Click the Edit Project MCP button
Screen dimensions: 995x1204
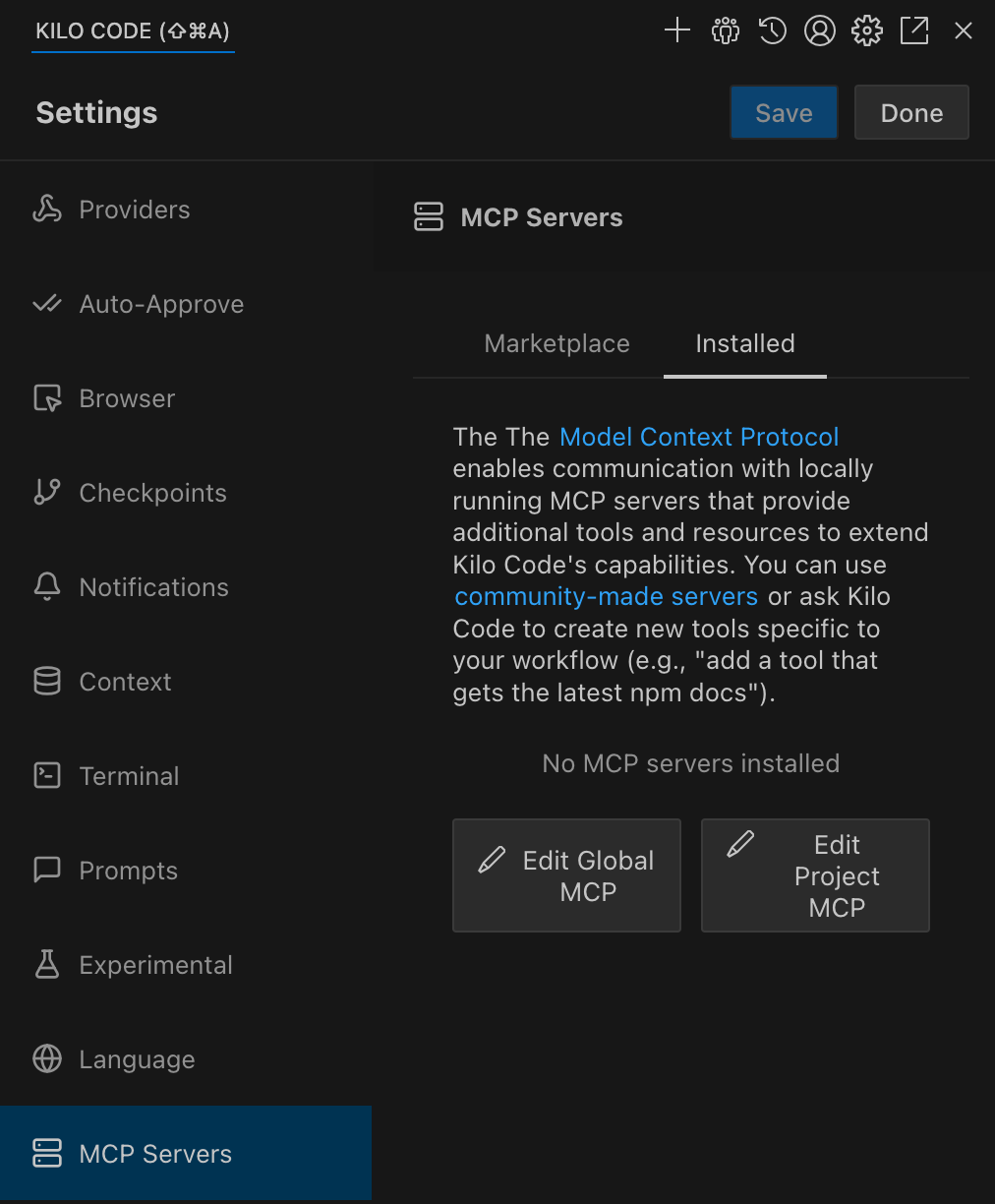pos(815,875)
